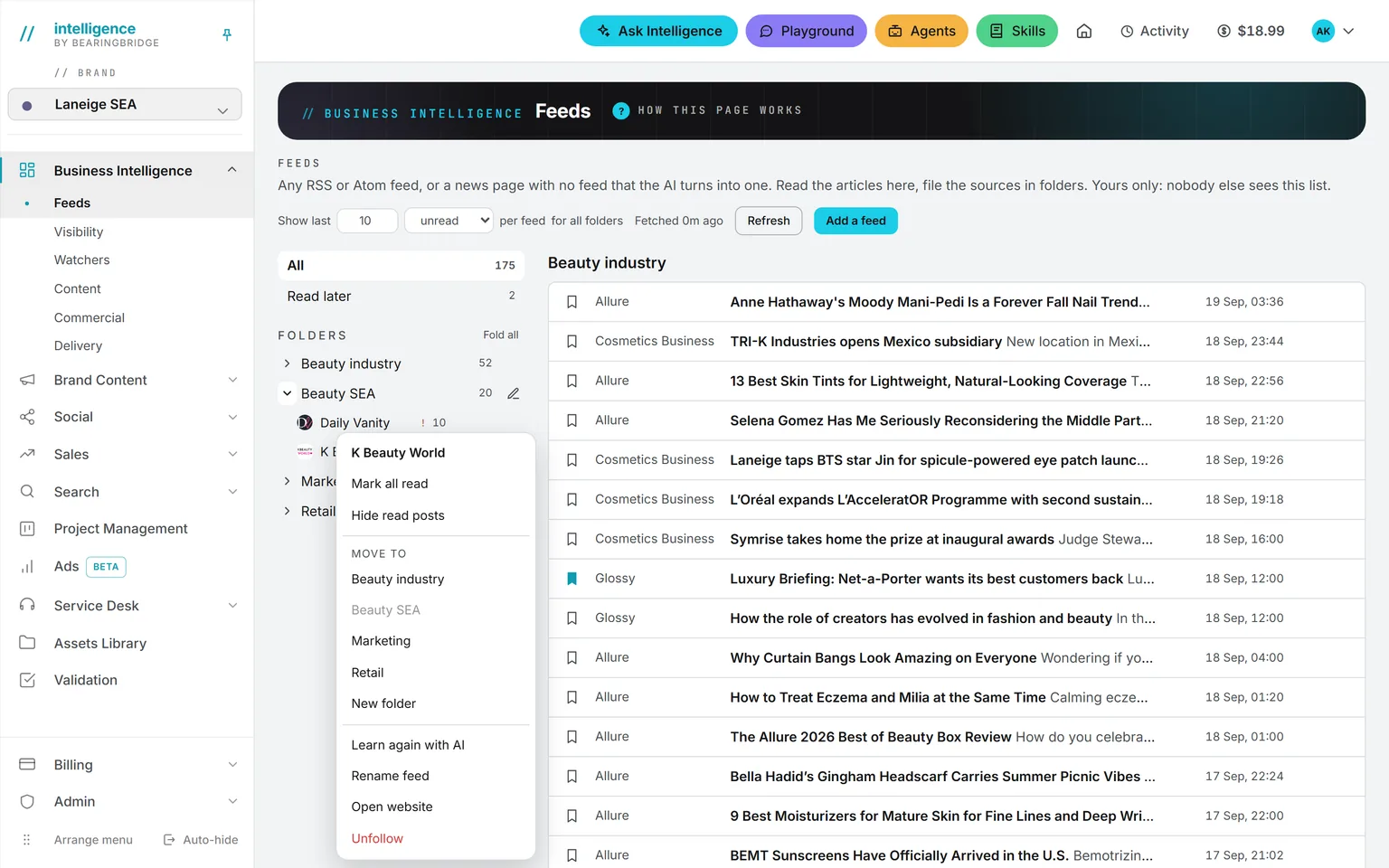Click the Ask Intelligence button
The image size is (1389, 868).
(x=658, y=31)
